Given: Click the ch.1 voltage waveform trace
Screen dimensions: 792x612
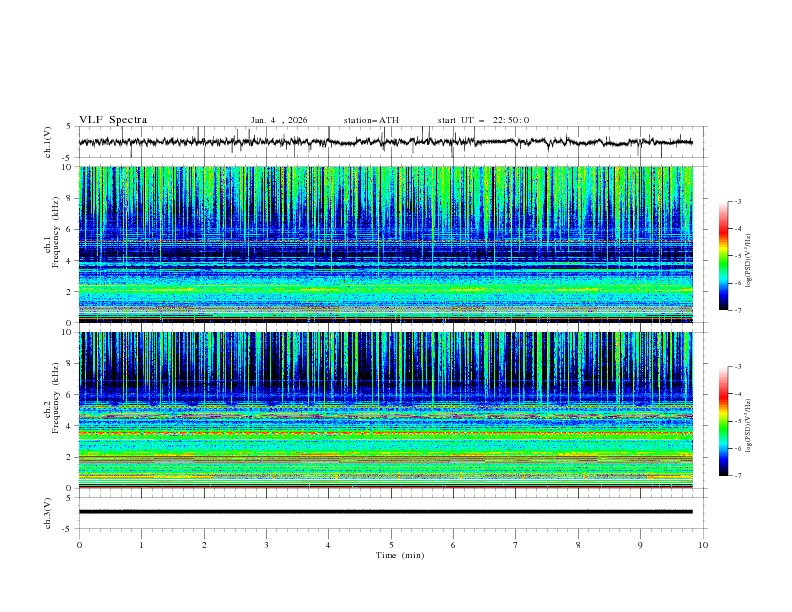Looking at the screenshot, I should (385, 142).
